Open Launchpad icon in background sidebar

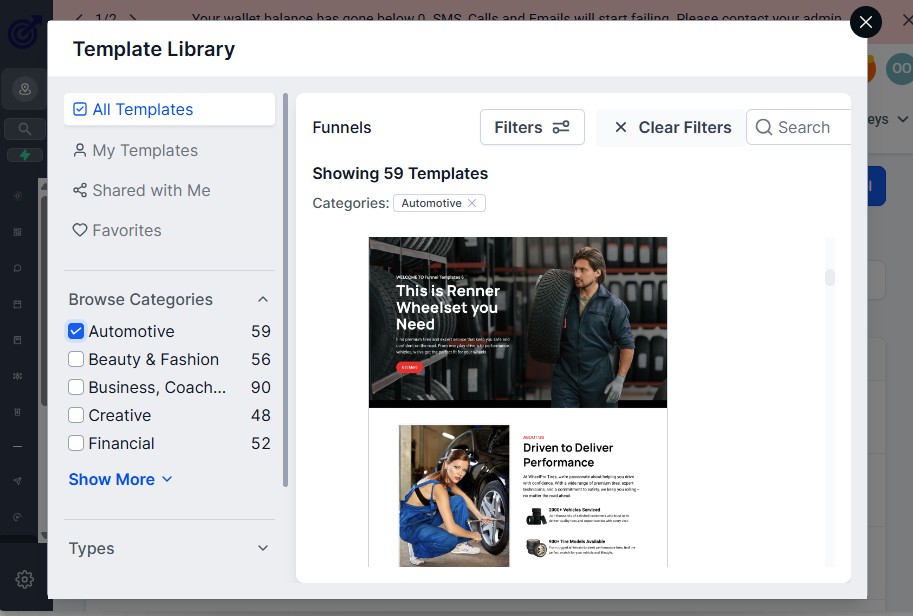17,196
